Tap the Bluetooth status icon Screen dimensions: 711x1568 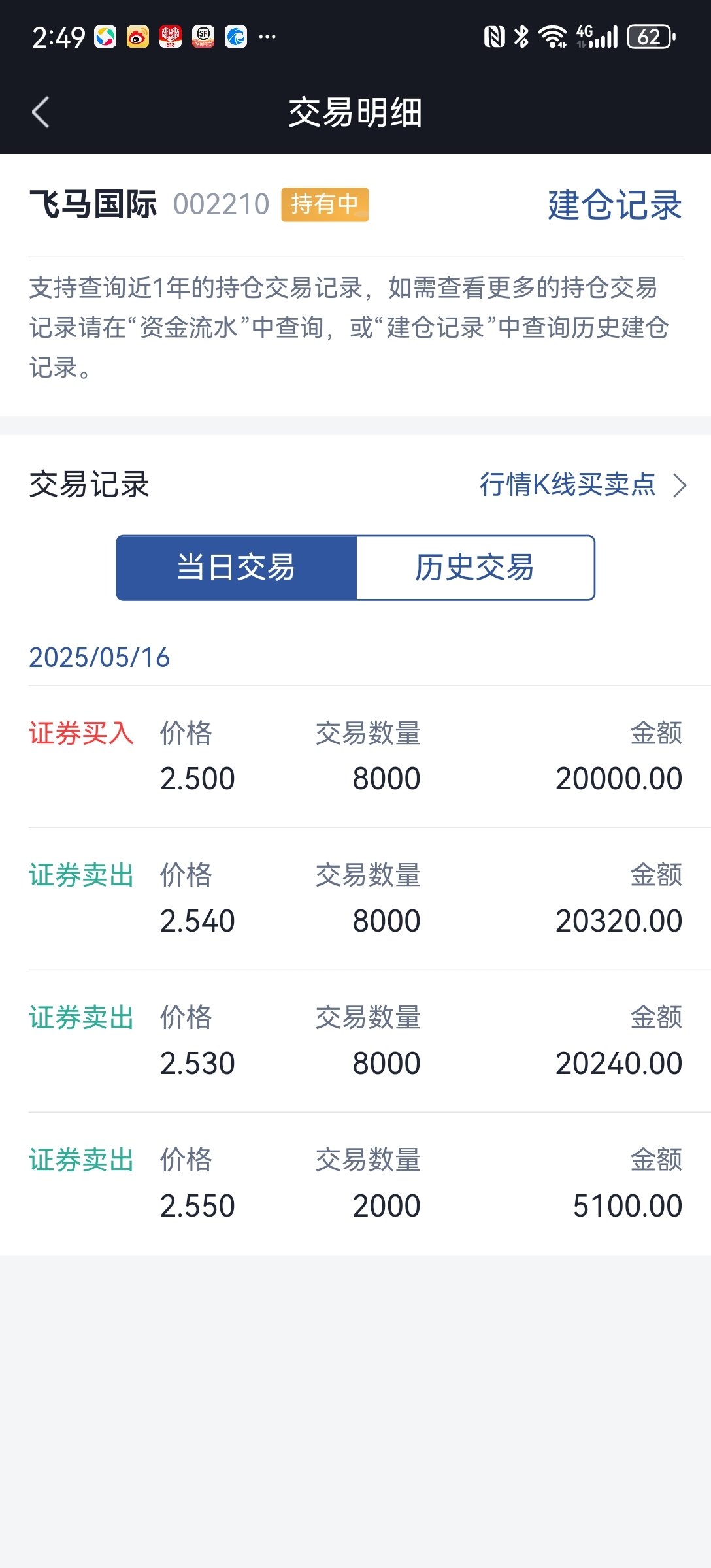click(521, 37)
